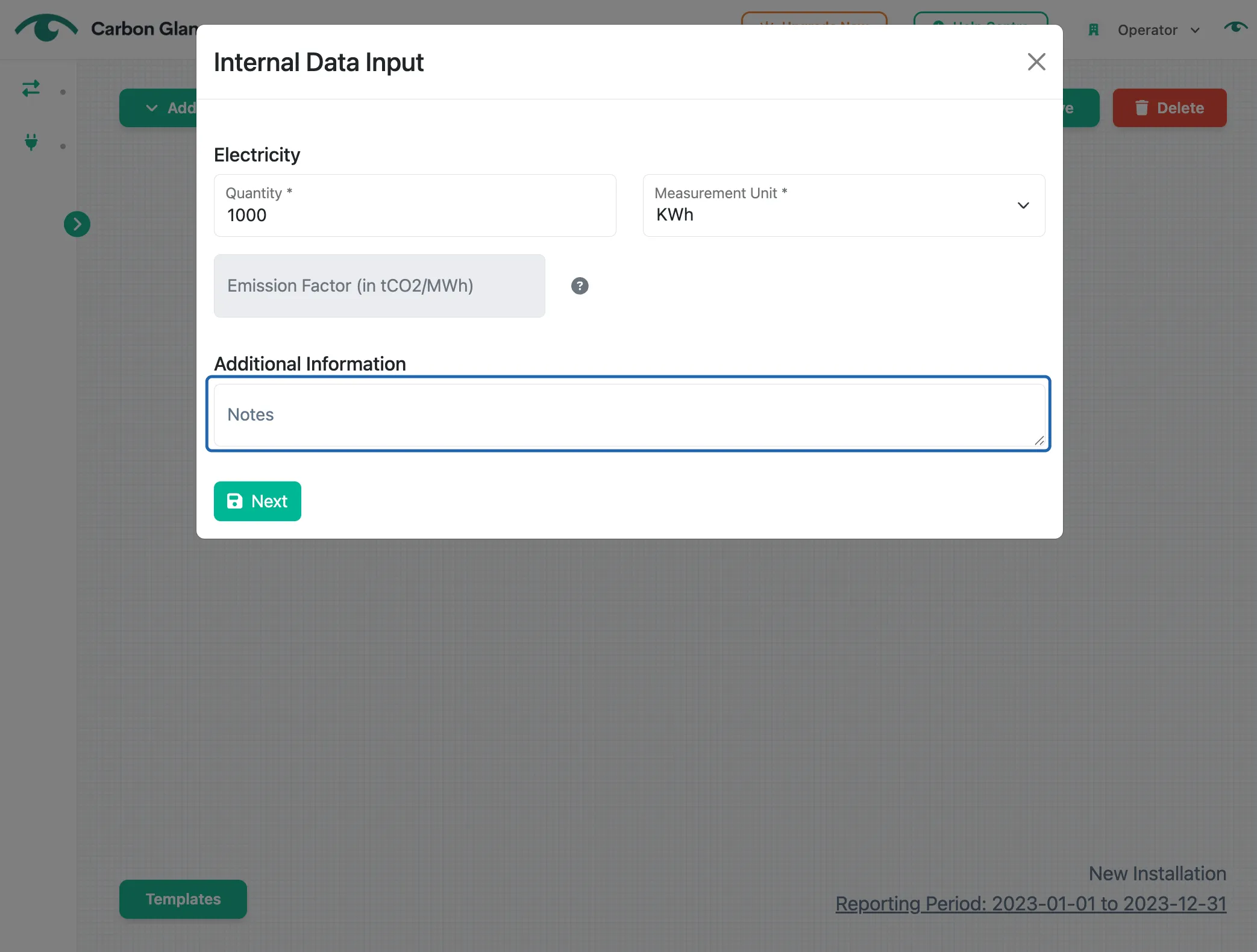Click the Electricity section heading
The height and width of the screenshot is (952, 1257).
point(257,155)
